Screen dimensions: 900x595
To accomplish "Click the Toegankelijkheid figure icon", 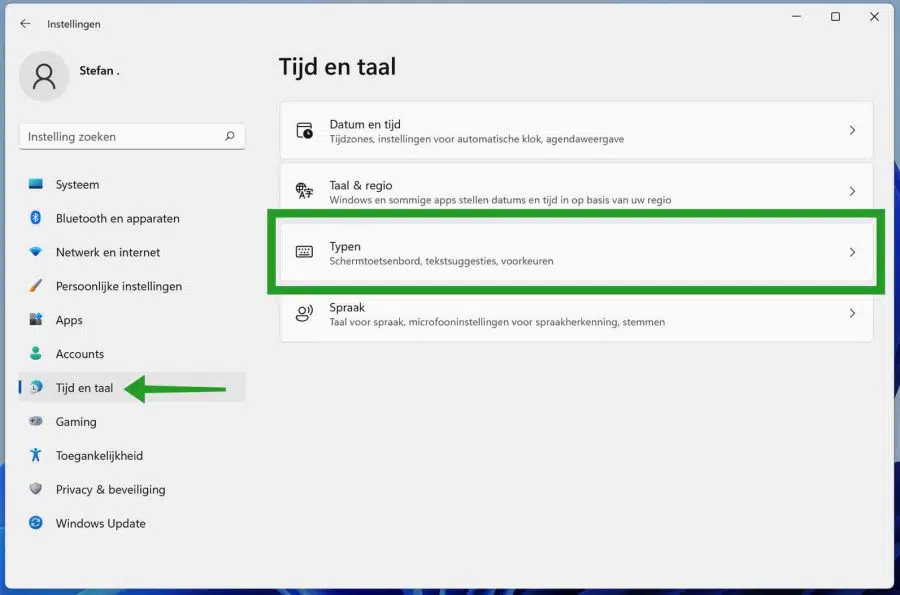I will (36, 455).
